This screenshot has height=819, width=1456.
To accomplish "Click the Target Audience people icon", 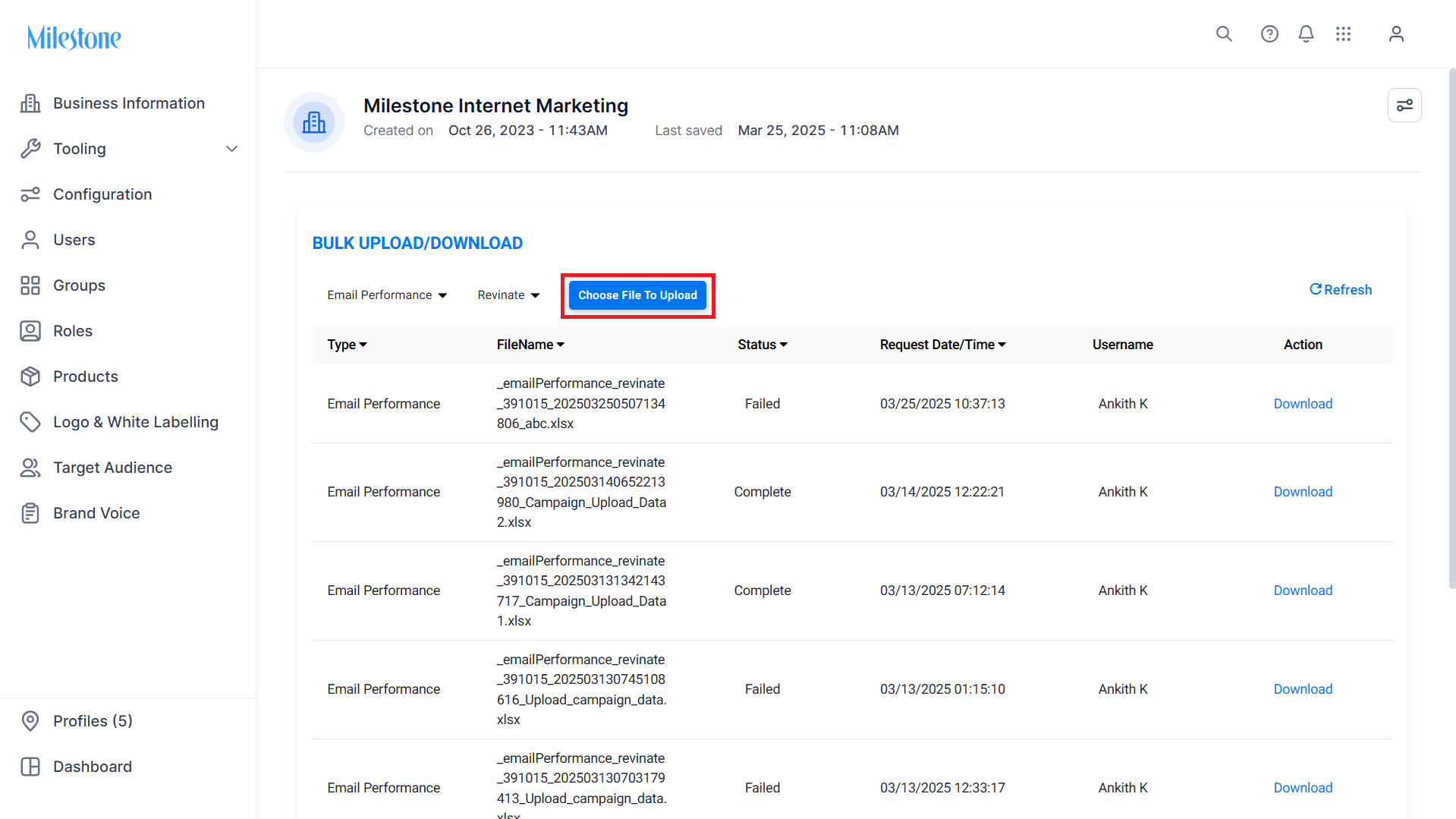I will pyautogui.click(x=30, y=468).
